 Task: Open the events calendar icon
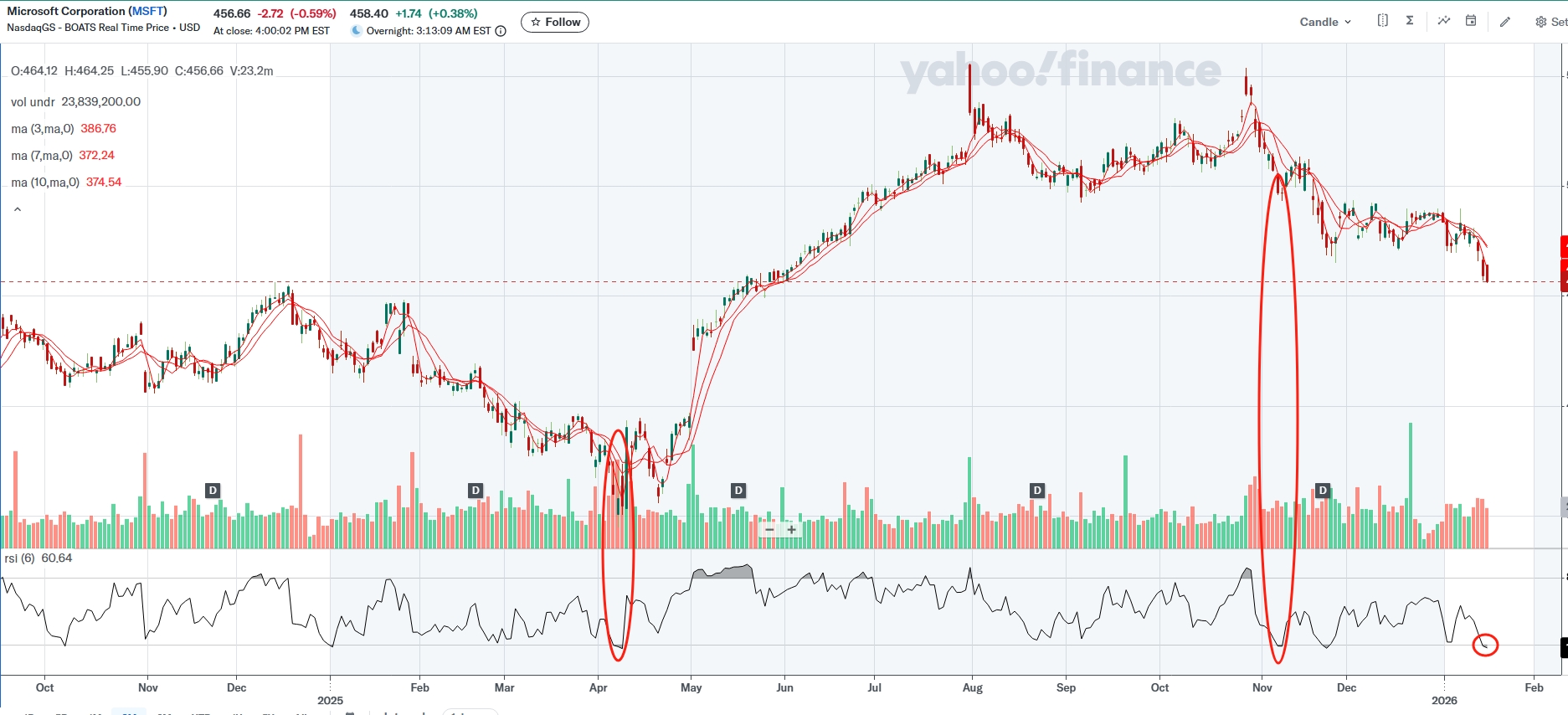pos(1471,21)
